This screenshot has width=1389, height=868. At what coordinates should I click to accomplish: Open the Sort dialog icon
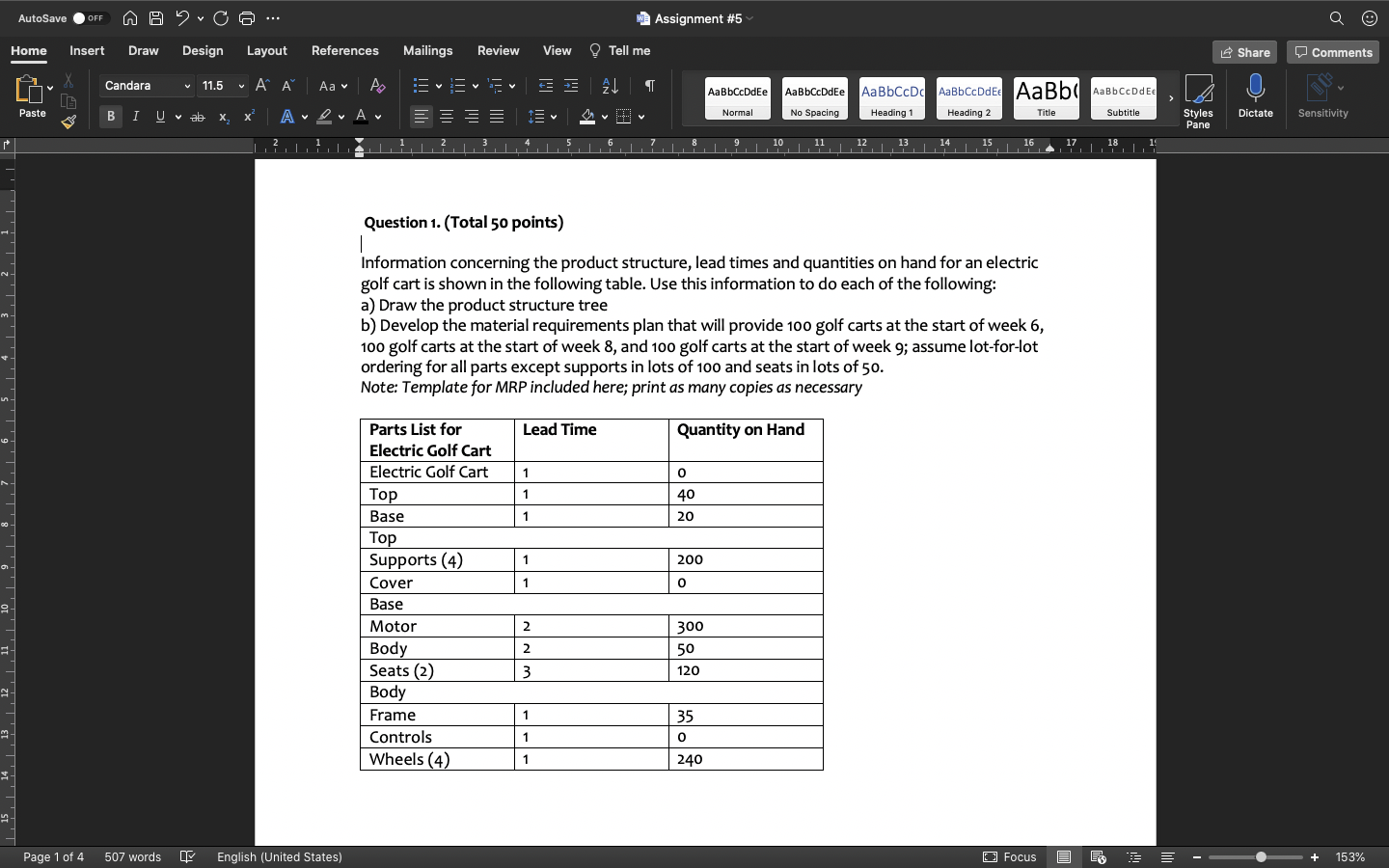(x=610, y=86)
